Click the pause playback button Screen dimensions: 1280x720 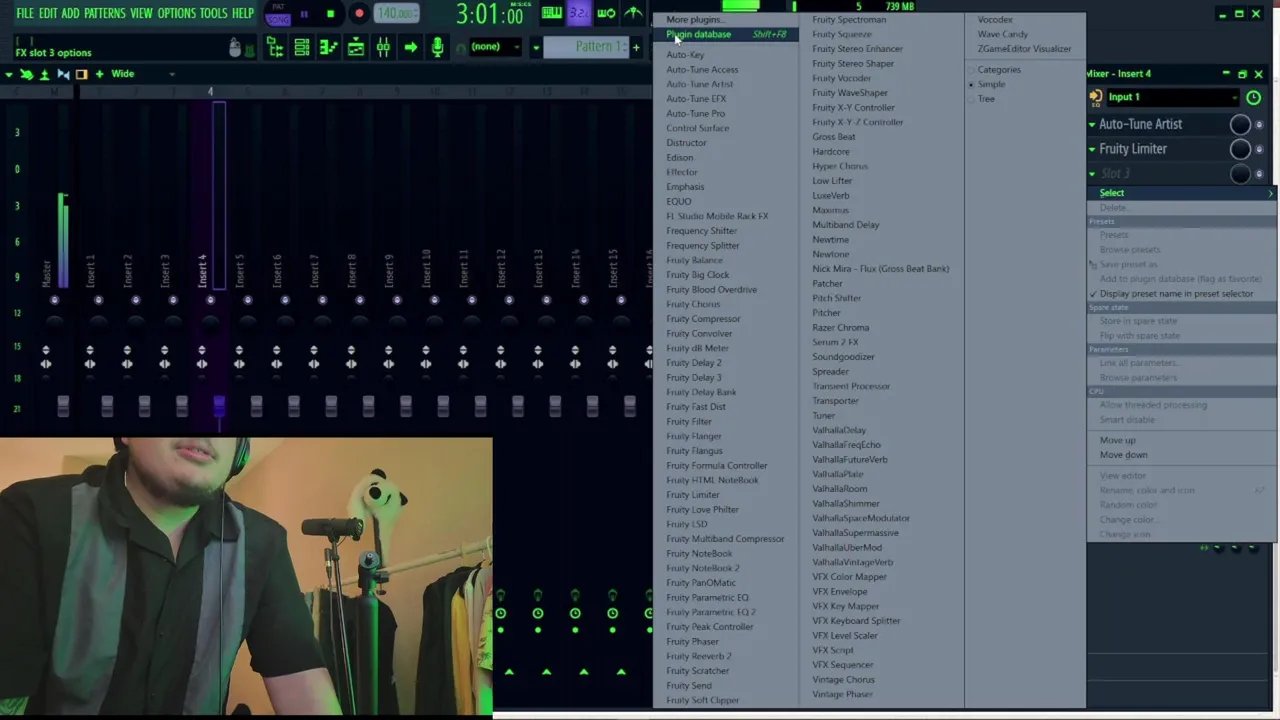(304, 14)
